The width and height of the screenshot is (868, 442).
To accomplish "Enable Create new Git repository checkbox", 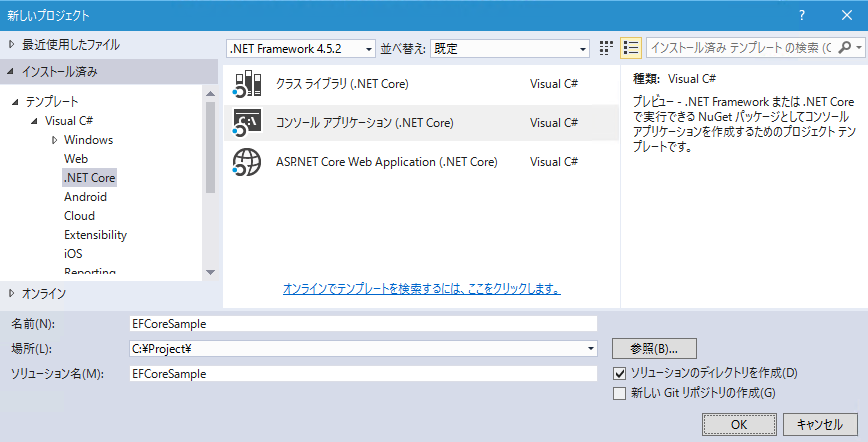I will tap(619, 393).
